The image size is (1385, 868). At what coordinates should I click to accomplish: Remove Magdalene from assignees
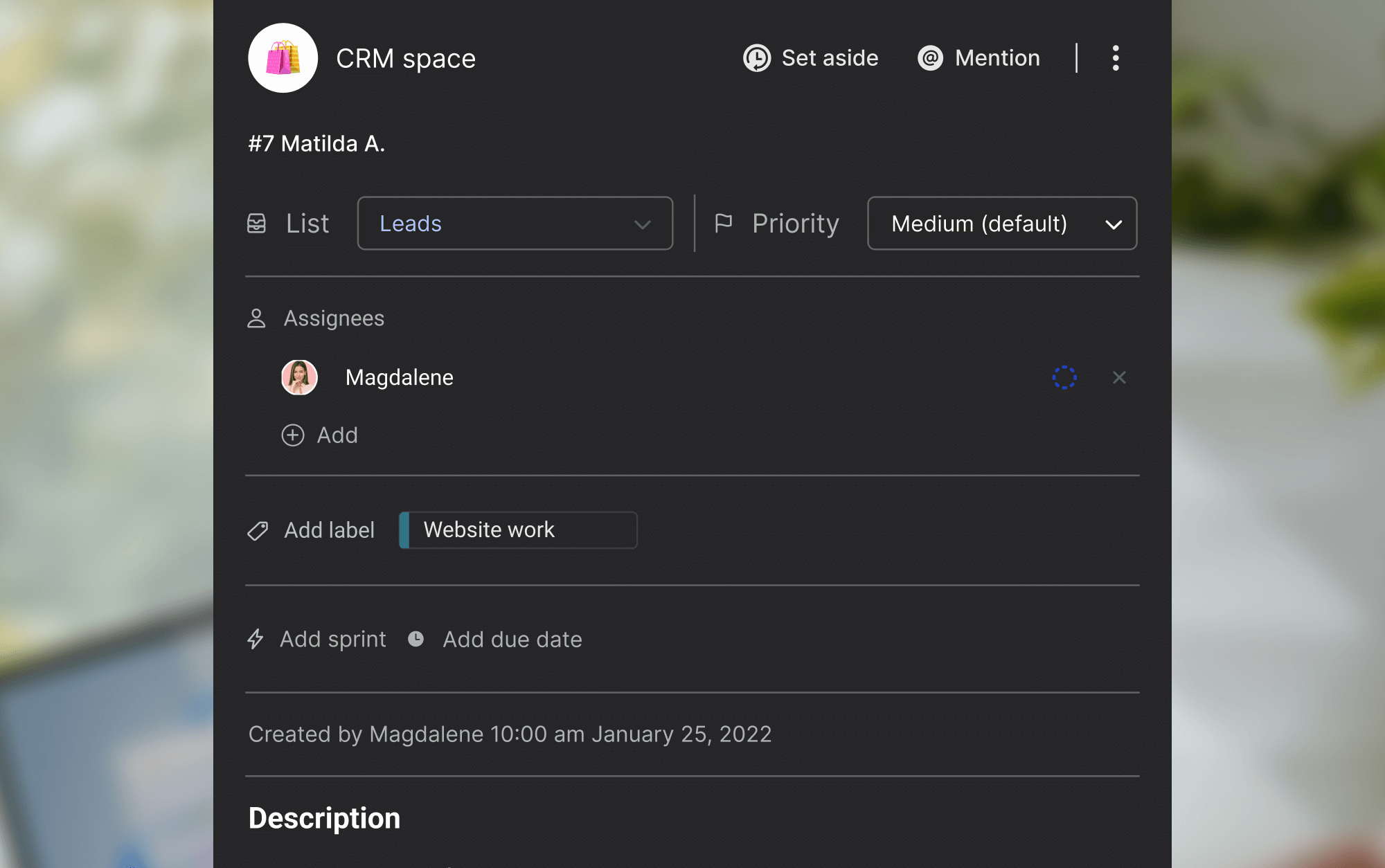(x=1119, y=377)
